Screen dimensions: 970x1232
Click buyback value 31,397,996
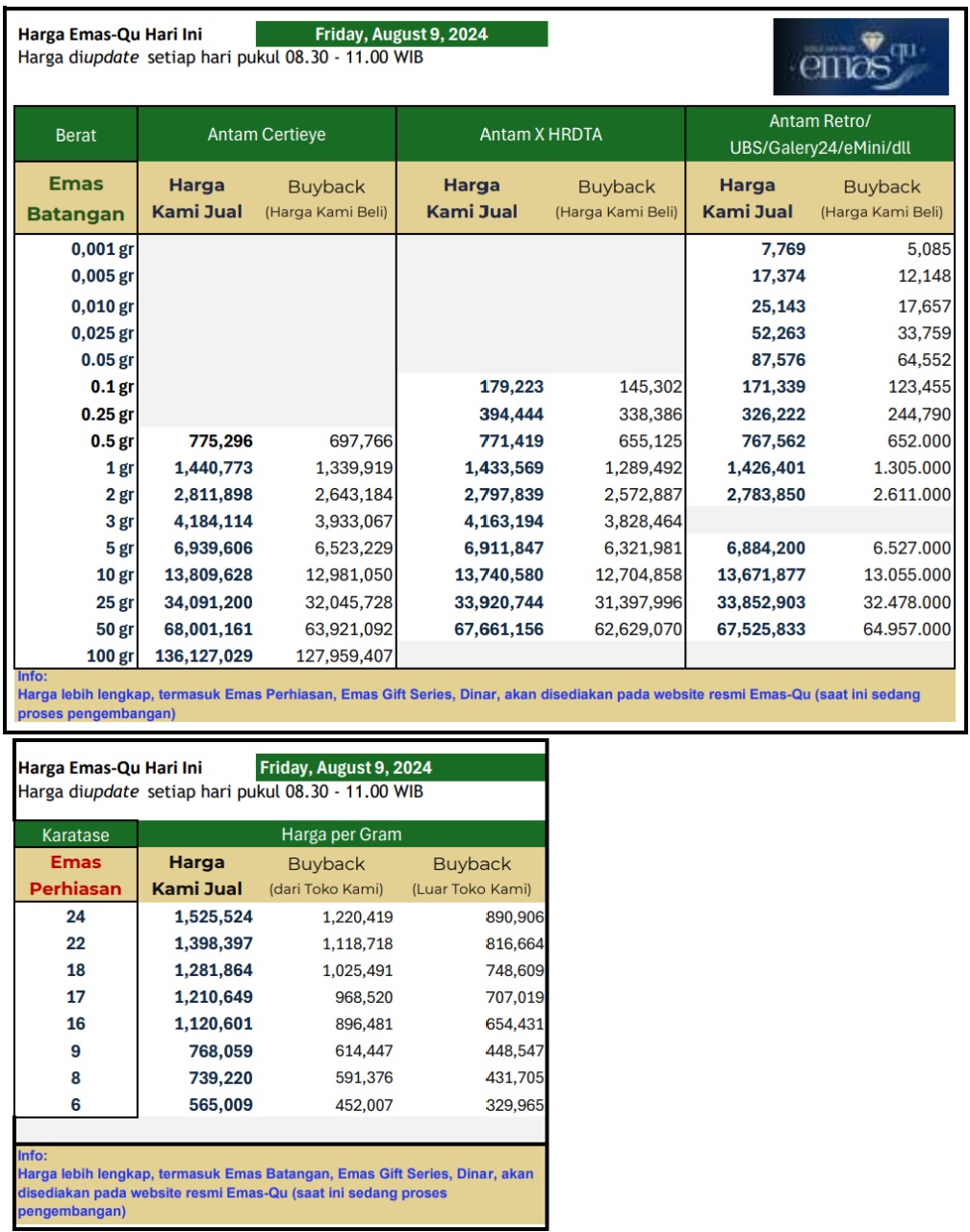pyautogui.click(x=638, y=603)
